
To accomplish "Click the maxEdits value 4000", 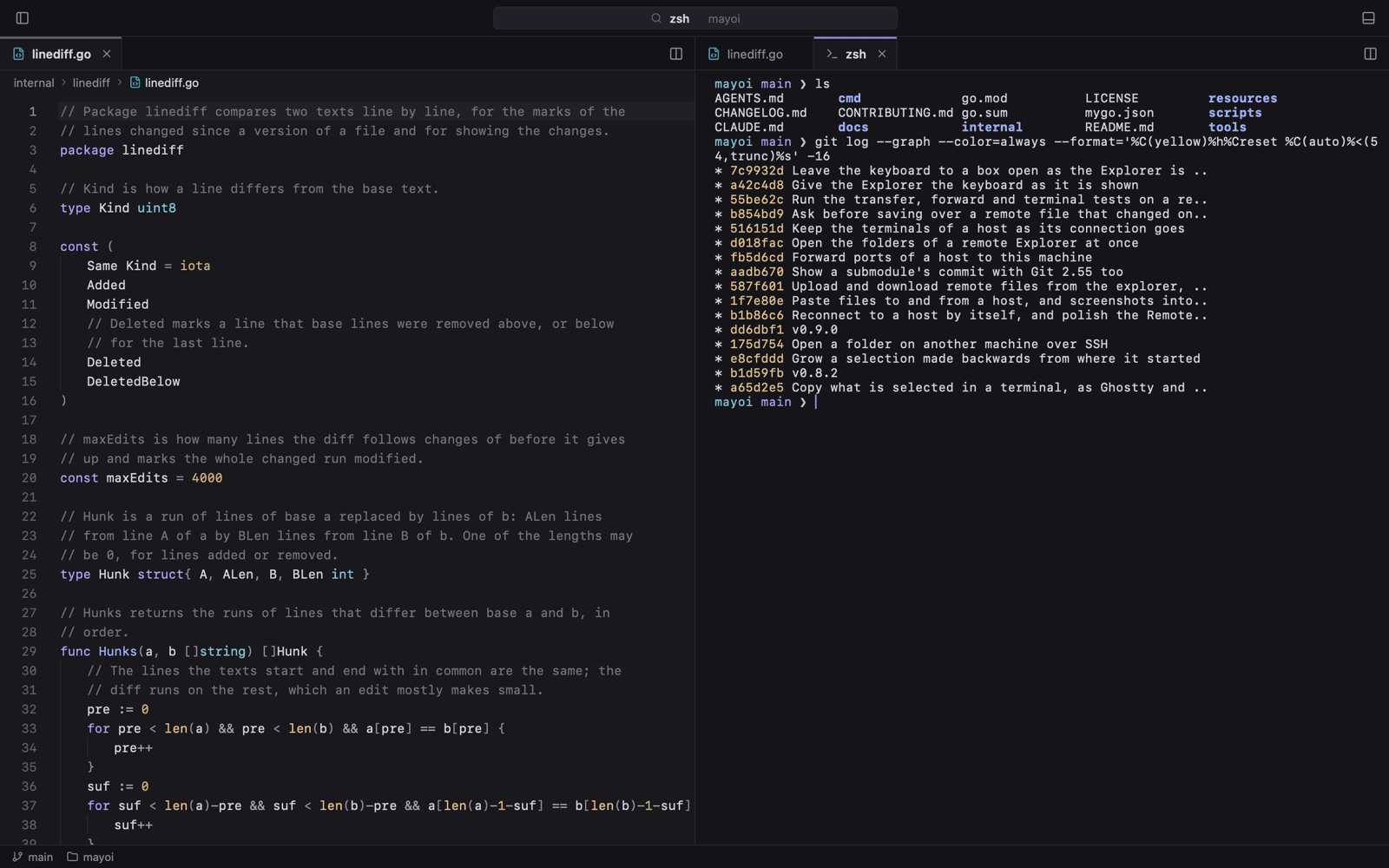I will coord(207,478).
